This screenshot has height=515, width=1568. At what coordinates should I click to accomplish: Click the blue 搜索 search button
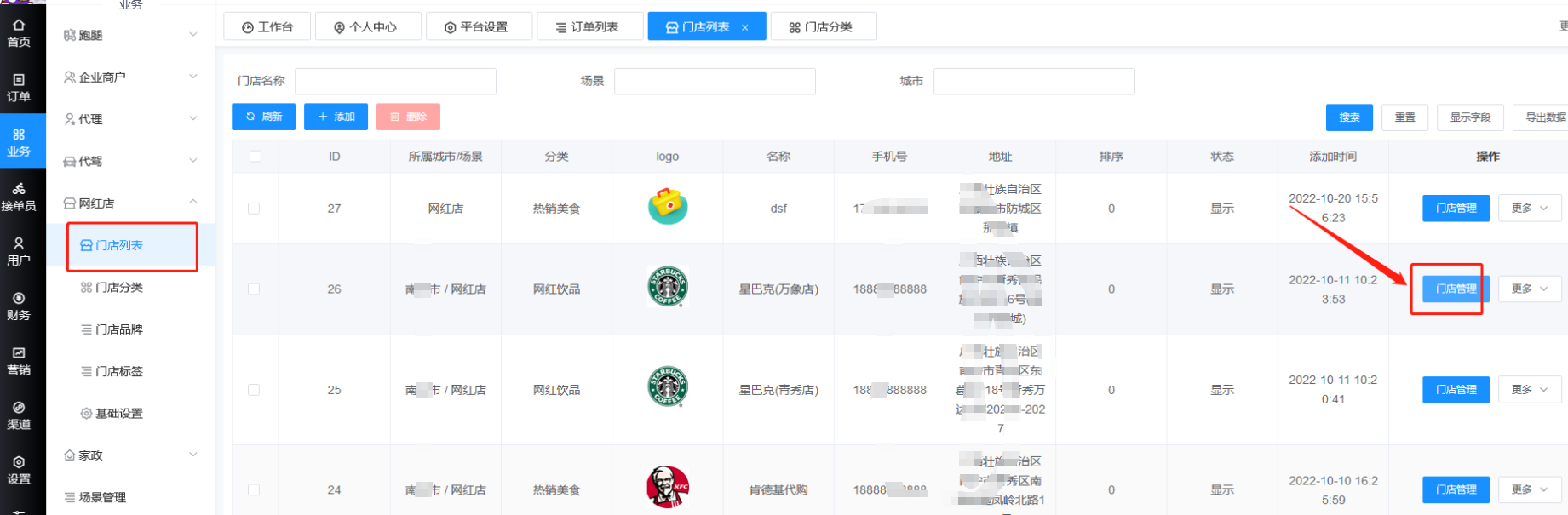pyautogui.click(x=1348, y=117)
